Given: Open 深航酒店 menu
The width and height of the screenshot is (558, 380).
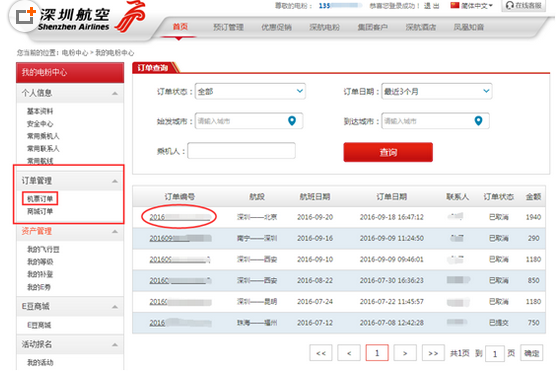Looking at the screenshot, I should tap(421, 27).
